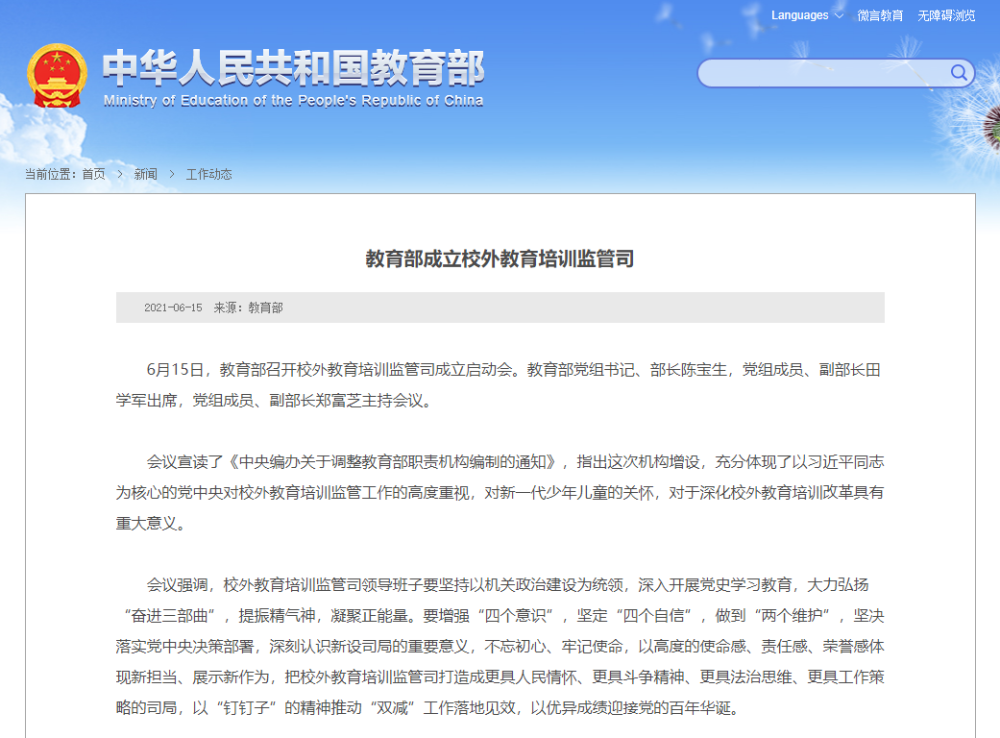The image size is (1000, 738).
Task: Click the publish date 2021-06-15
Action: pos(173,308)
